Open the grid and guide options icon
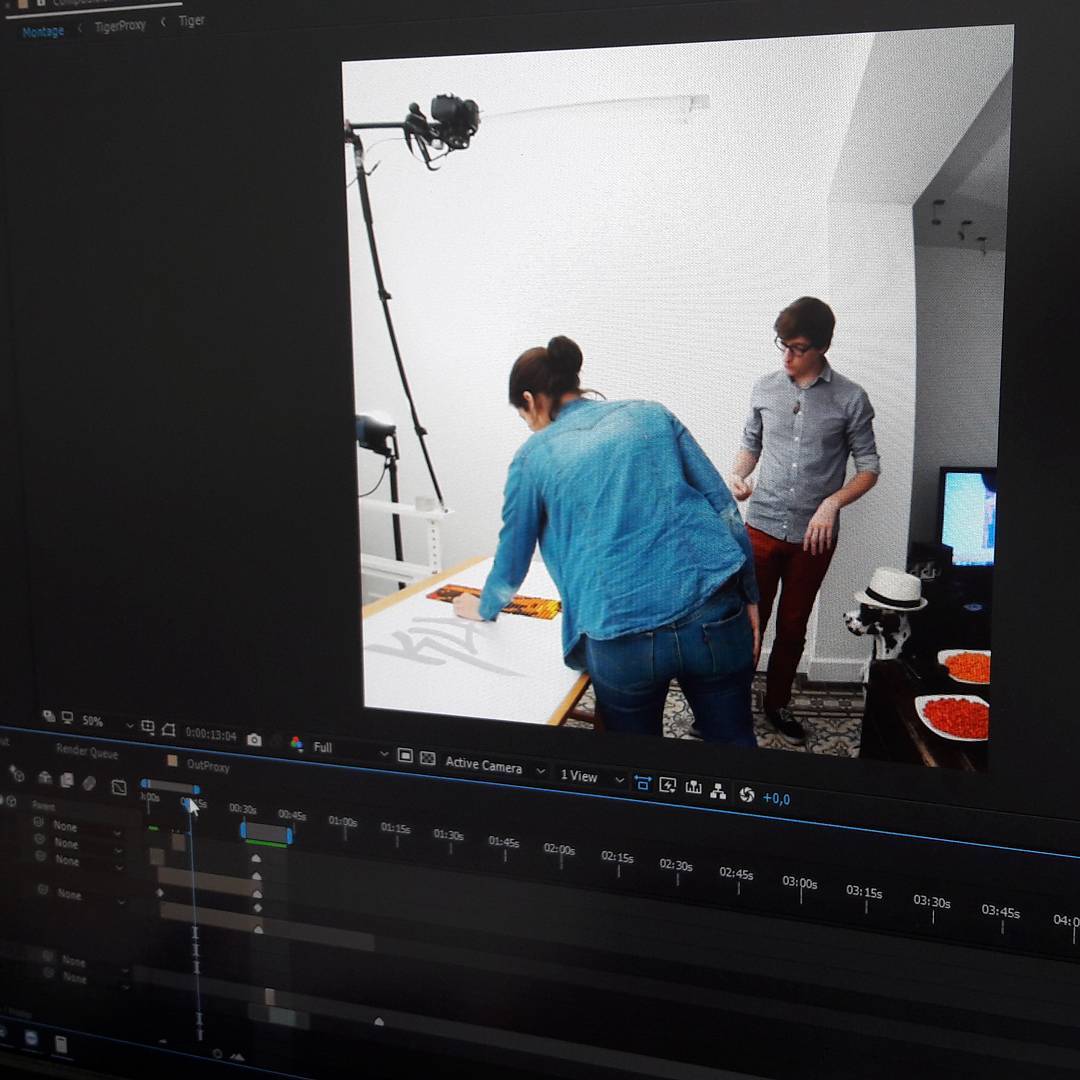The width and height of the screenshot is (1080, 1080). click(148, 727)
